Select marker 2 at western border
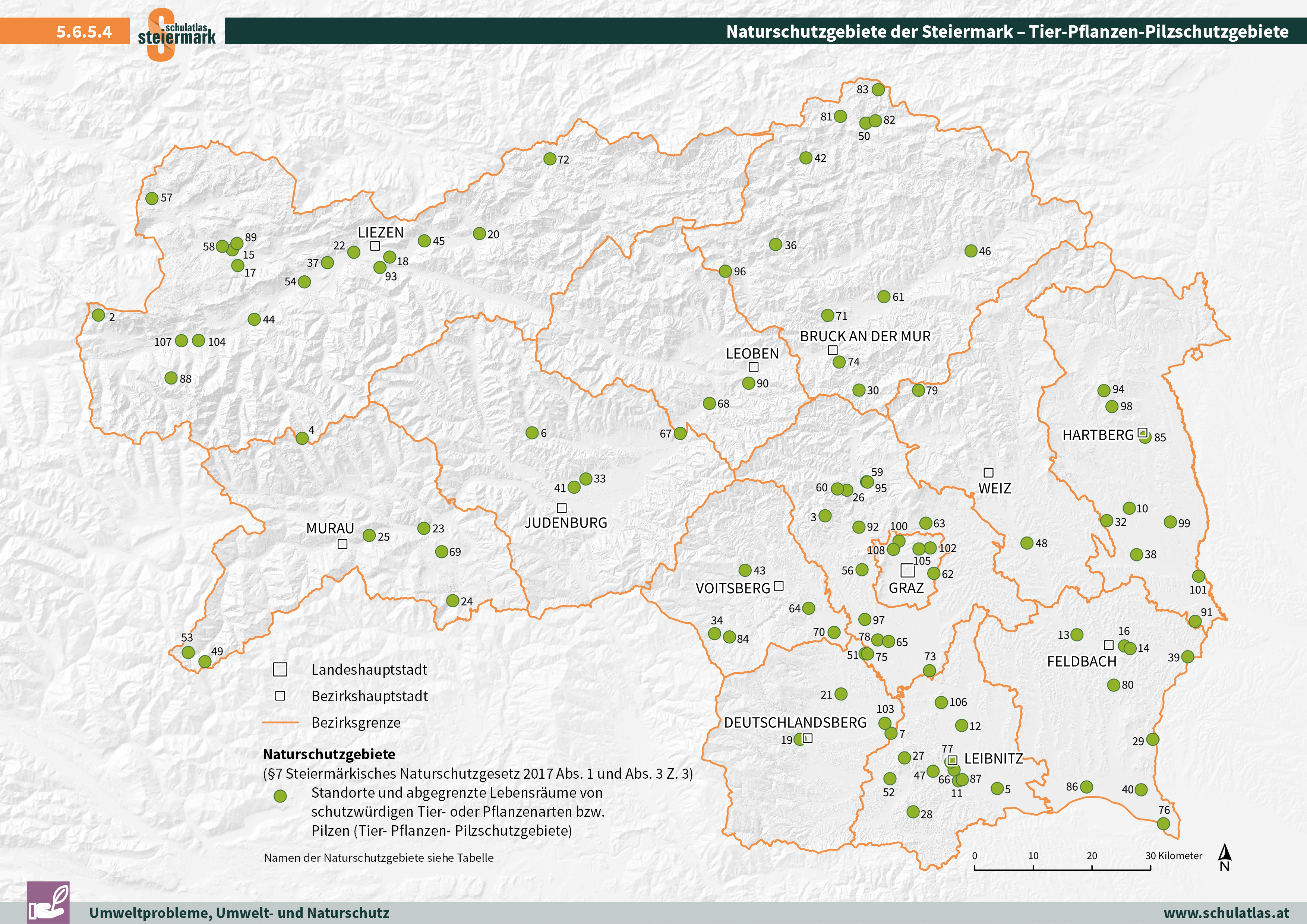 98,314
